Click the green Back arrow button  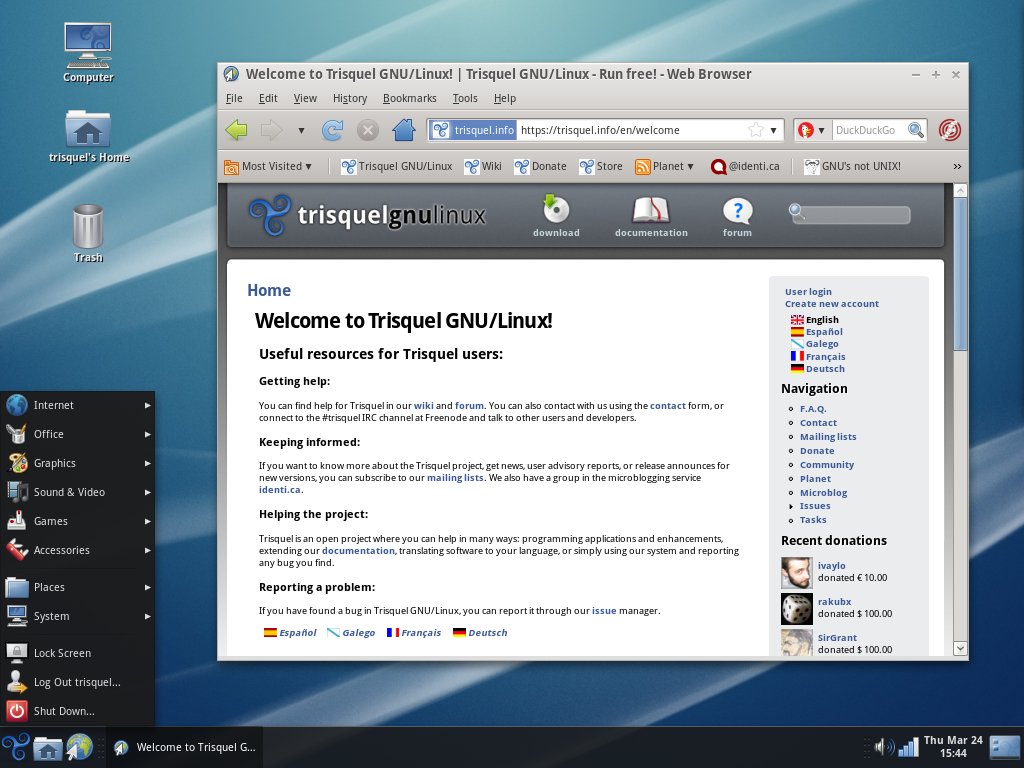(236, 130)
